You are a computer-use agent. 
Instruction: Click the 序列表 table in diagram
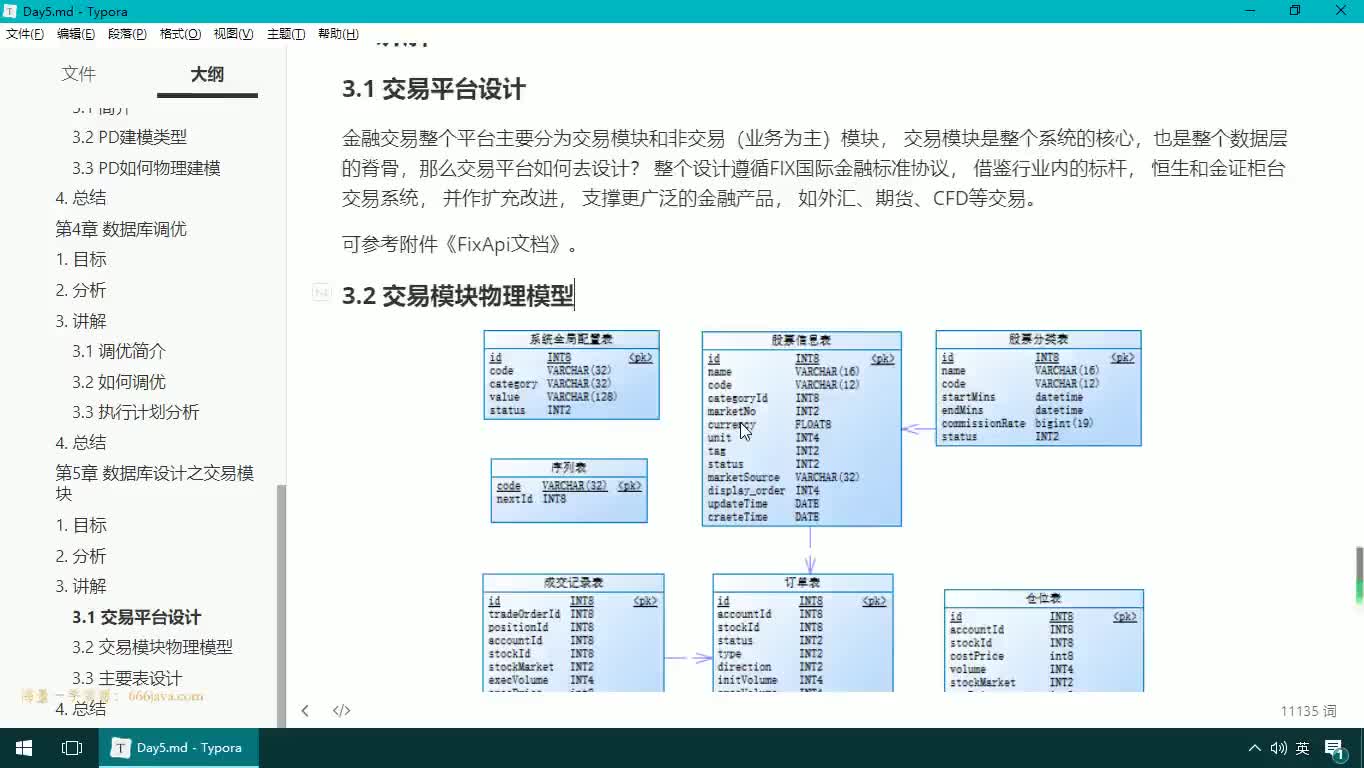569,490
